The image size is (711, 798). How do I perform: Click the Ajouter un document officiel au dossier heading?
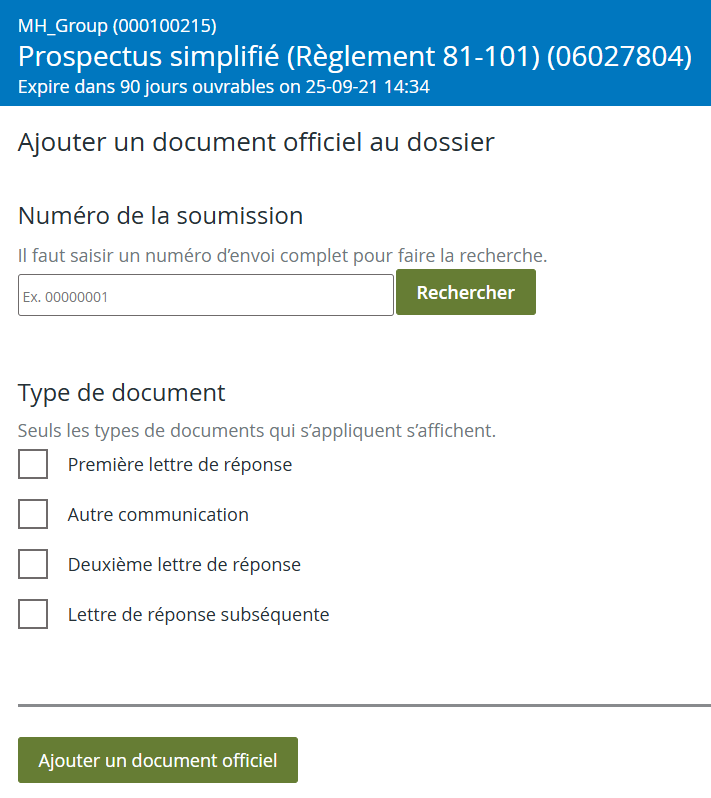click(x=256, y=142)
